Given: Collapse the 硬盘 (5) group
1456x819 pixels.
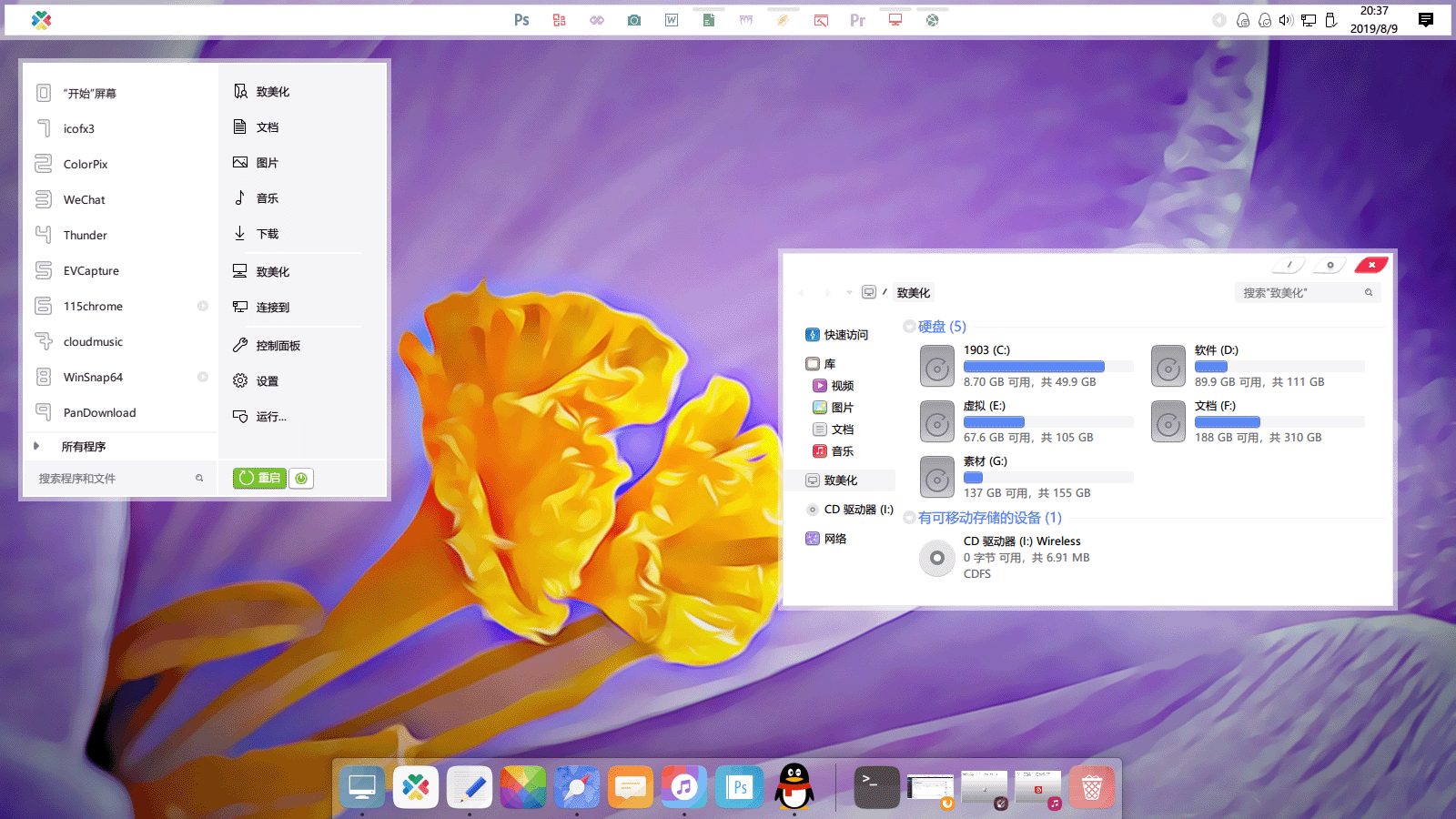Looking at the screenshot, I should pos(909,327).
